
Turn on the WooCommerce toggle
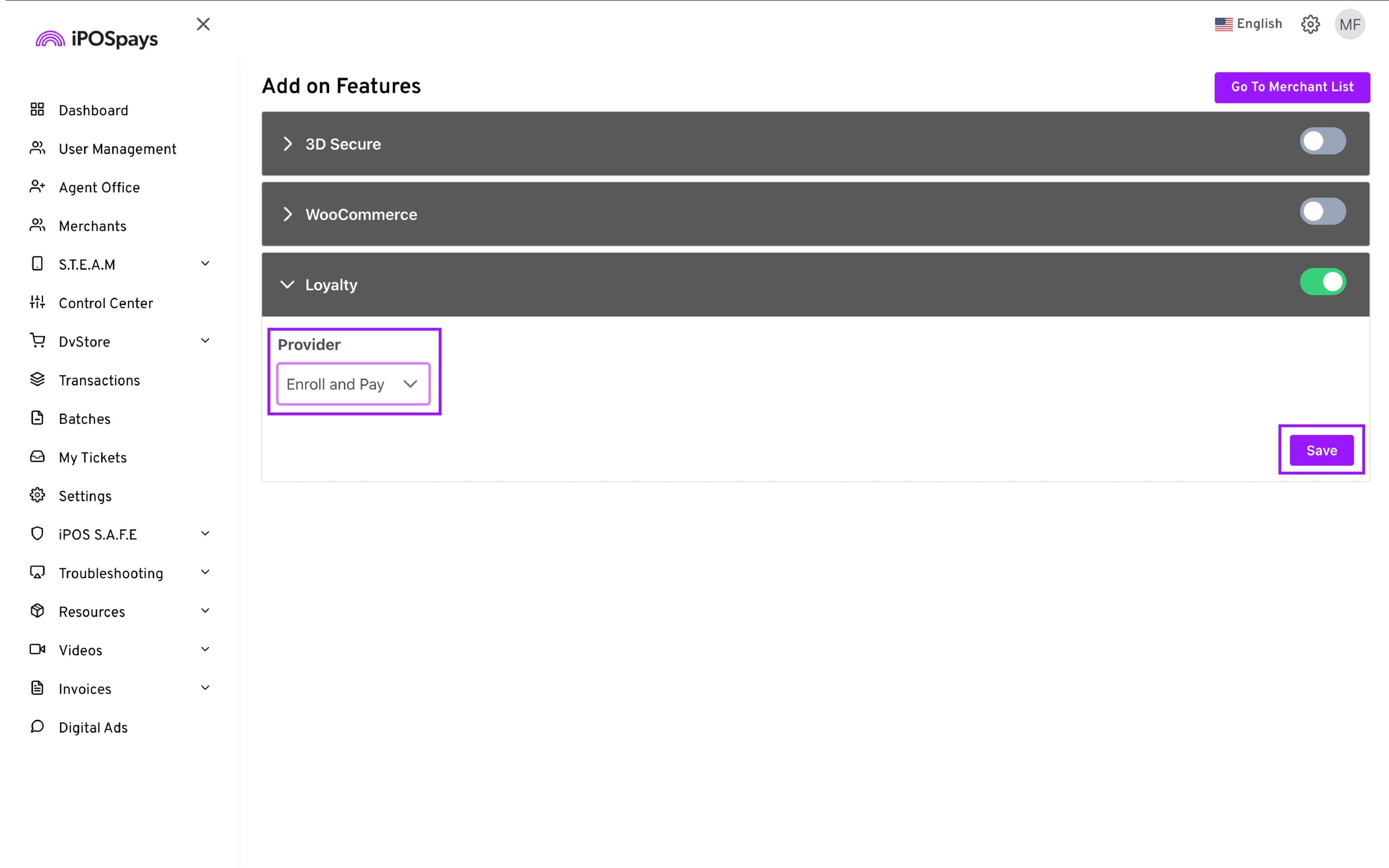[x=1322, y=212]
